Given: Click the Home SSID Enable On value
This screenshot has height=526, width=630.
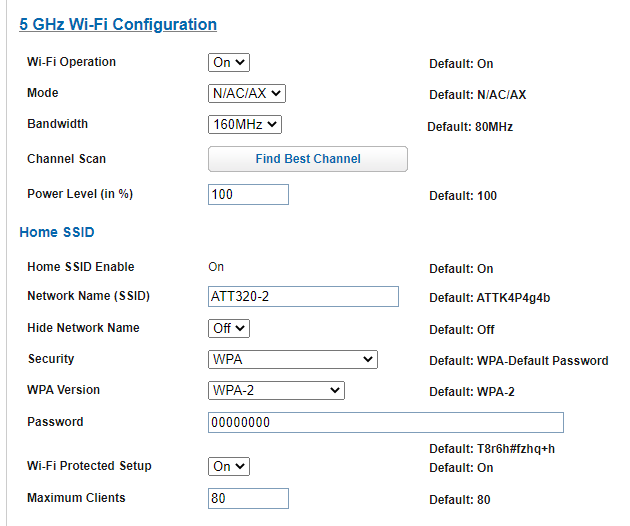Looking at the screenshot, I should [216, 267].
